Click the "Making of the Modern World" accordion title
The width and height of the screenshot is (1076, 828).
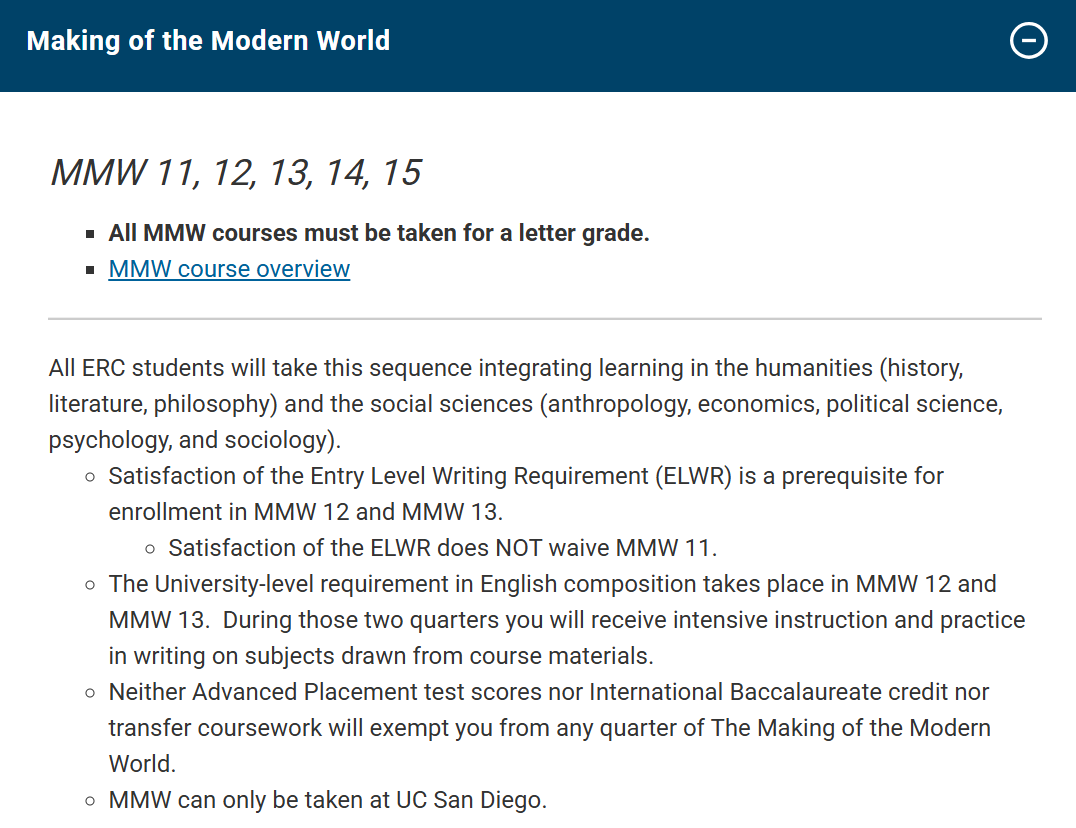tap(208, 41)
